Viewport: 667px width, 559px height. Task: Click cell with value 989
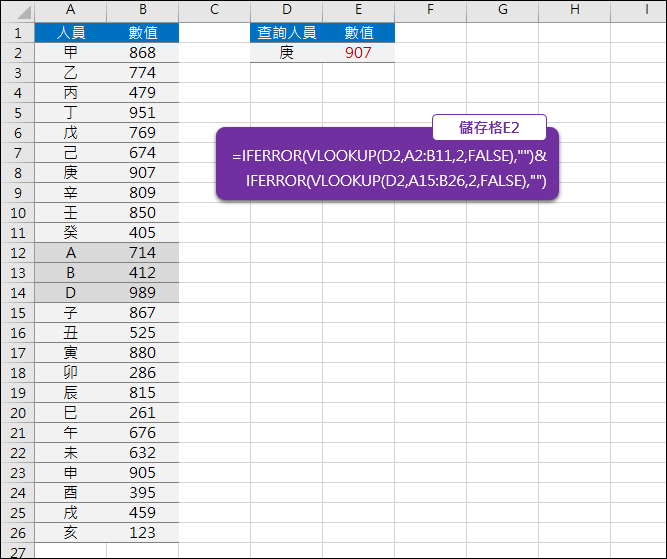click(143, 293)
